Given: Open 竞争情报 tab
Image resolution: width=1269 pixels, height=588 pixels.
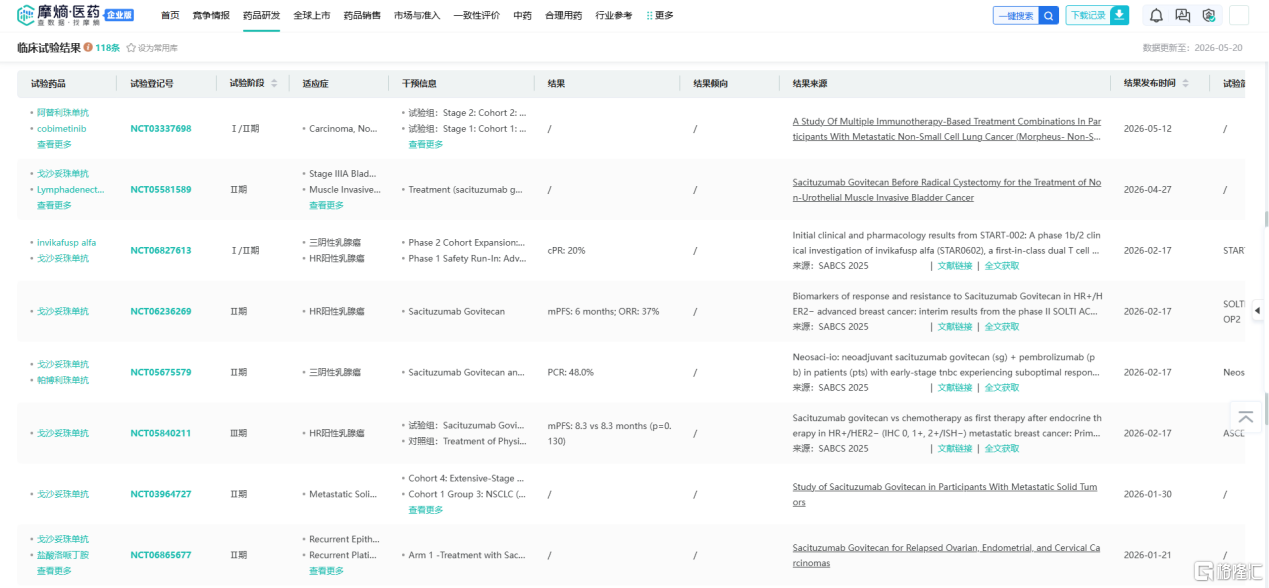Looking at the screenshot, I should click(x=211, y=15).
